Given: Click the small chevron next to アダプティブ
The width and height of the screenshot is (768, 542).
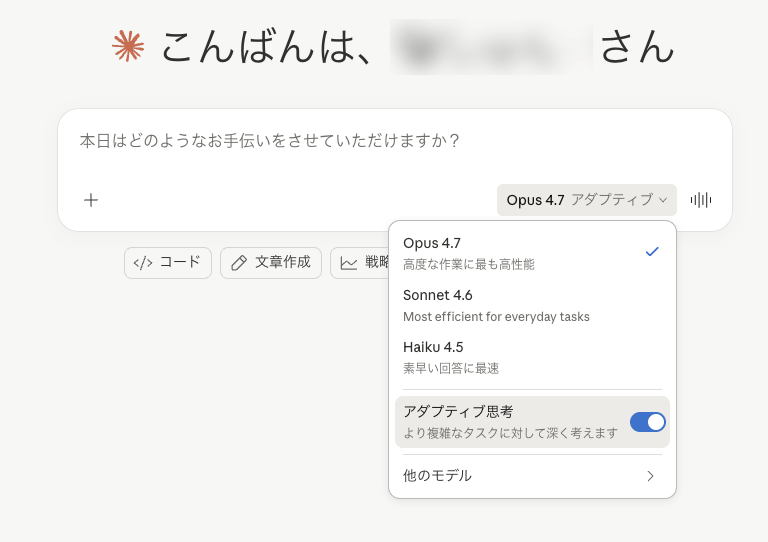Looking at the screenshot, I should pyautogui.click(x=663, y=200).
